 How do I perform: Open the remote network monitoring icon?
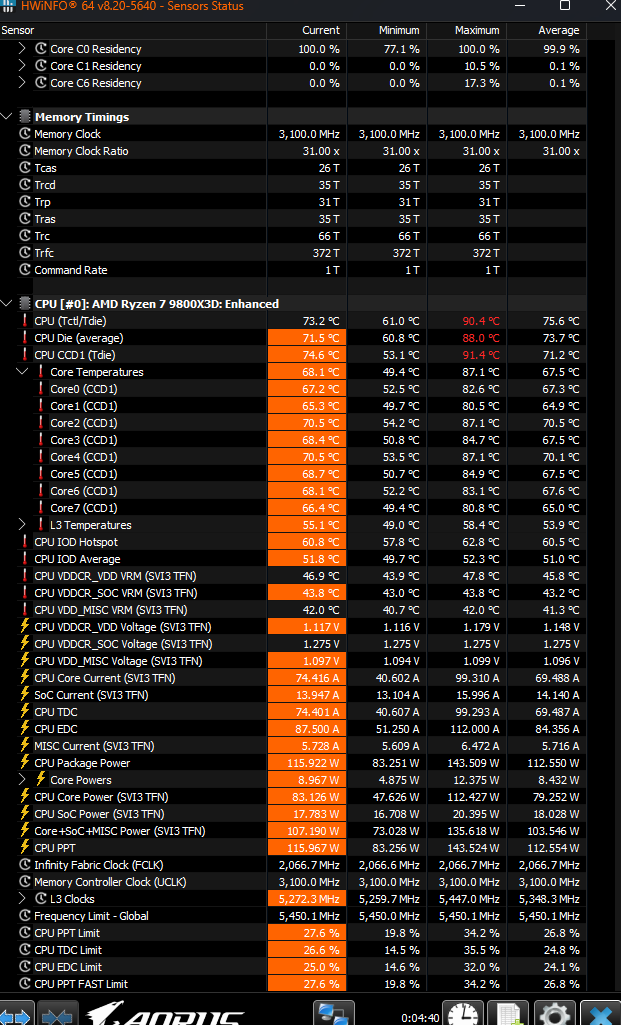tap(332, 1012)
